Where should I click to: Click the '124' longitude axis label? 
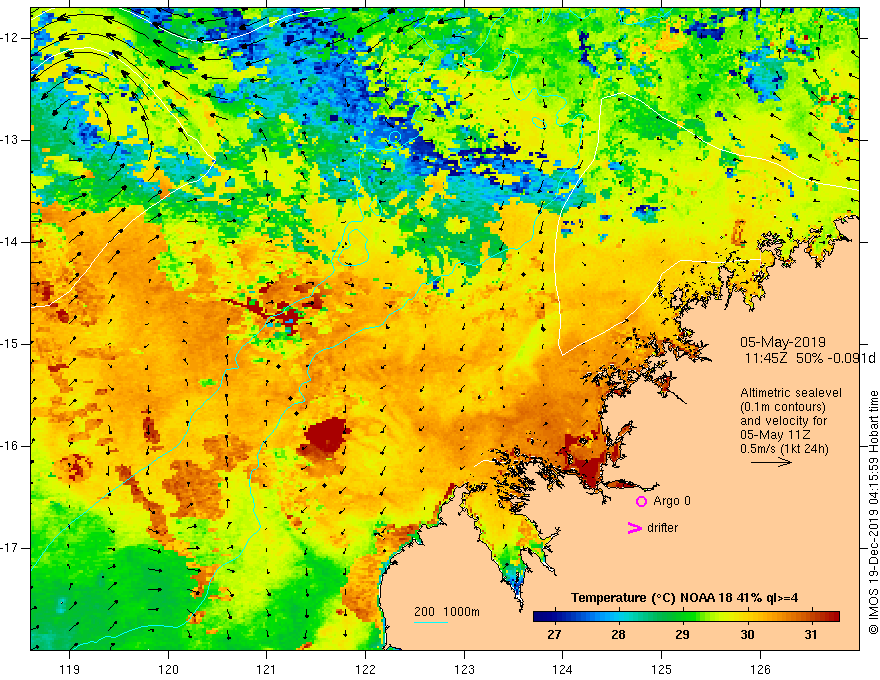[563, 669]
